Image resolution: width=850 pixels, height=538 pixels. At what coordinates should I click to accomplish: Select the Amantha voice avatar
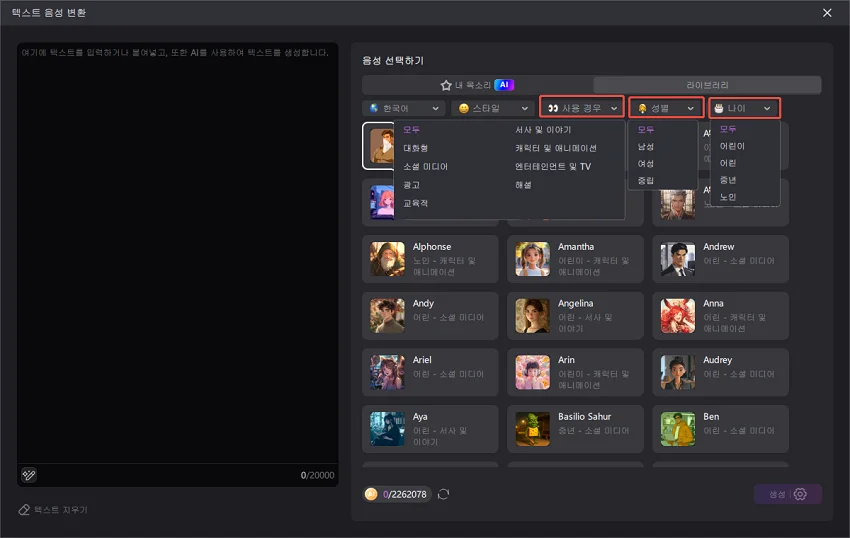click(532, 259)
